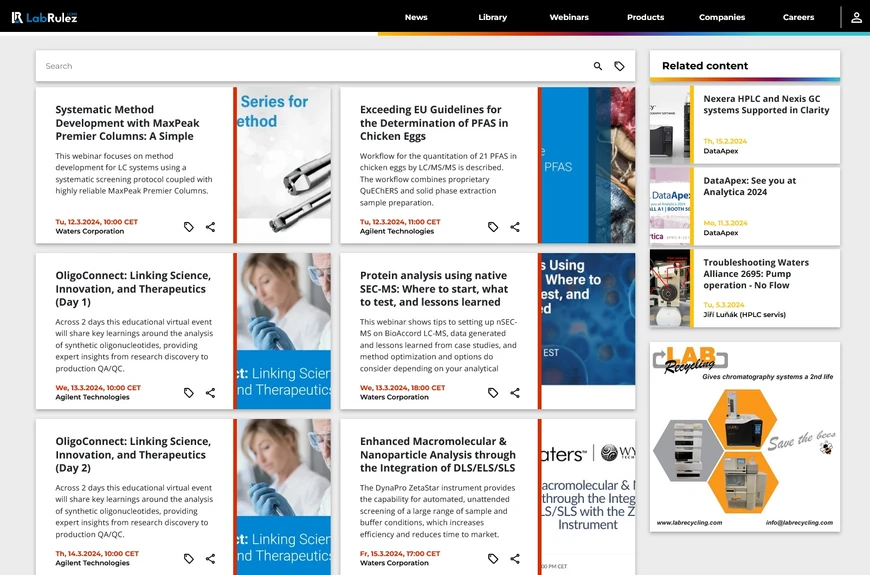This screenshot has height=575, width=870.
Task: Open the user account icon
Action: tap(856, 18)
